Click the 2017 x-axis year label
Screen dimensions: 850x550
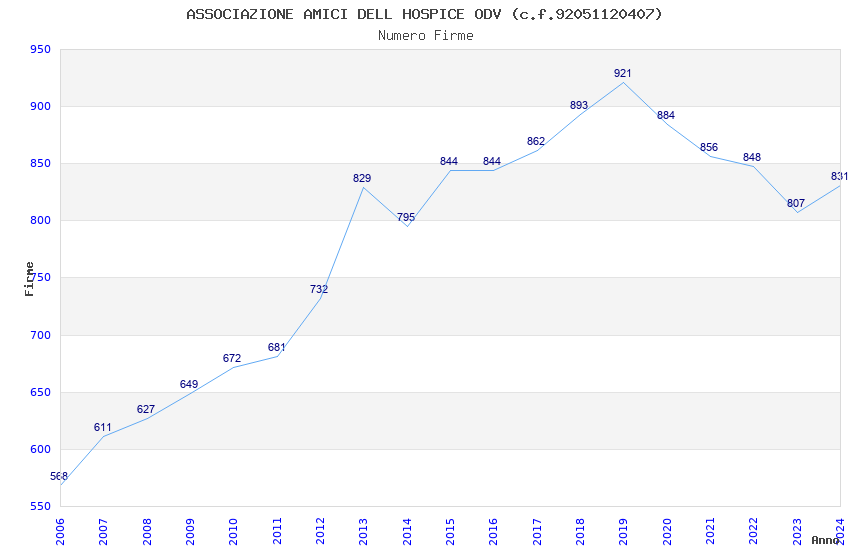click(x=537, y=532)
